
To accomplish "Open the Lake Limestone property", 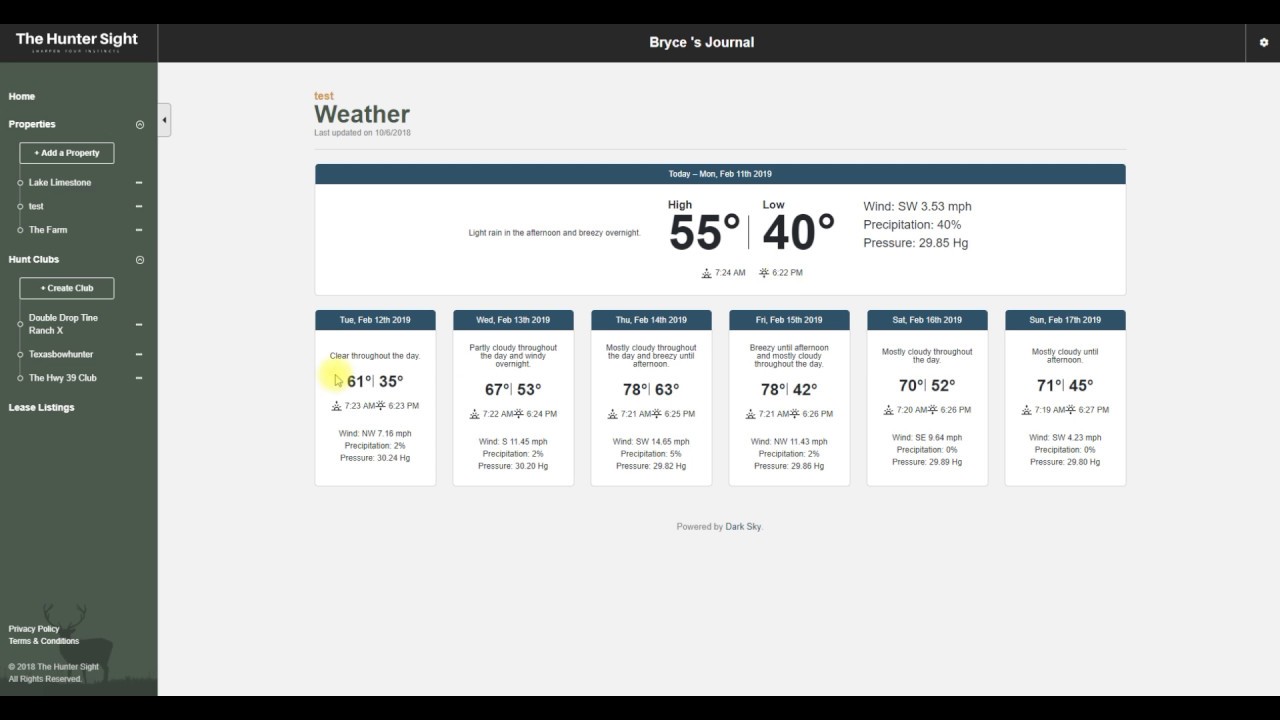I will [x=60, y=183].
